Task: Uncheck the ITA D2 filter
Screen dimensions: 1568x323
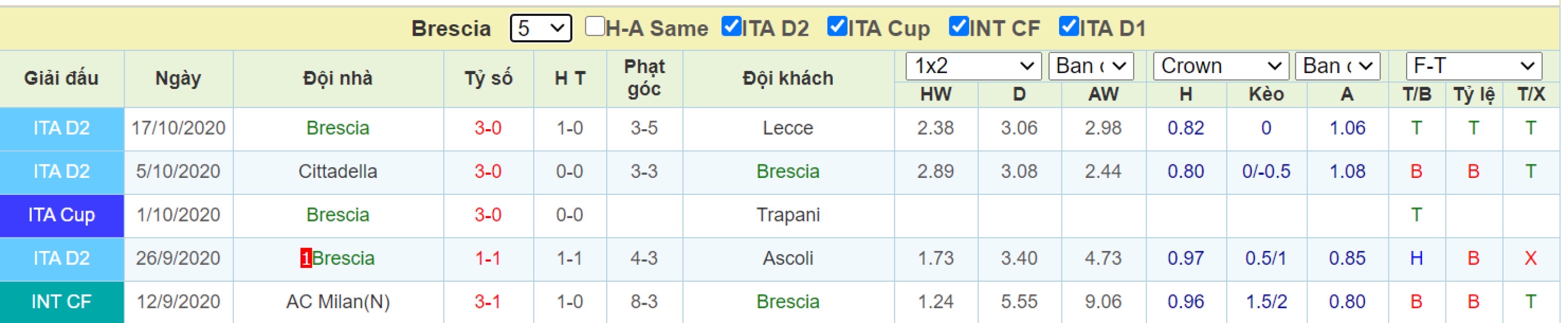Action: click(x=730, y=26)
